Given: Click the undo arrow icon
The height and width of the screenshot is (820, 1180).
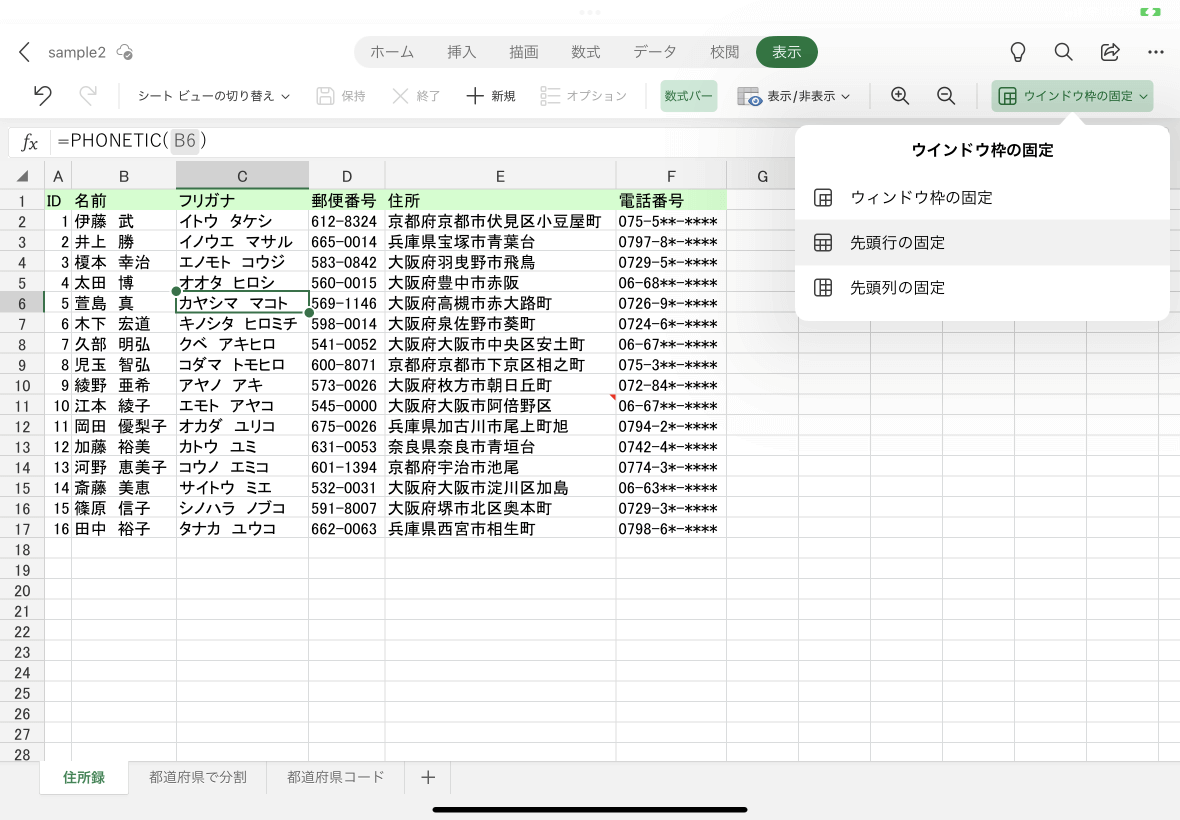Looking at the screenshot, I should (42, 96).
